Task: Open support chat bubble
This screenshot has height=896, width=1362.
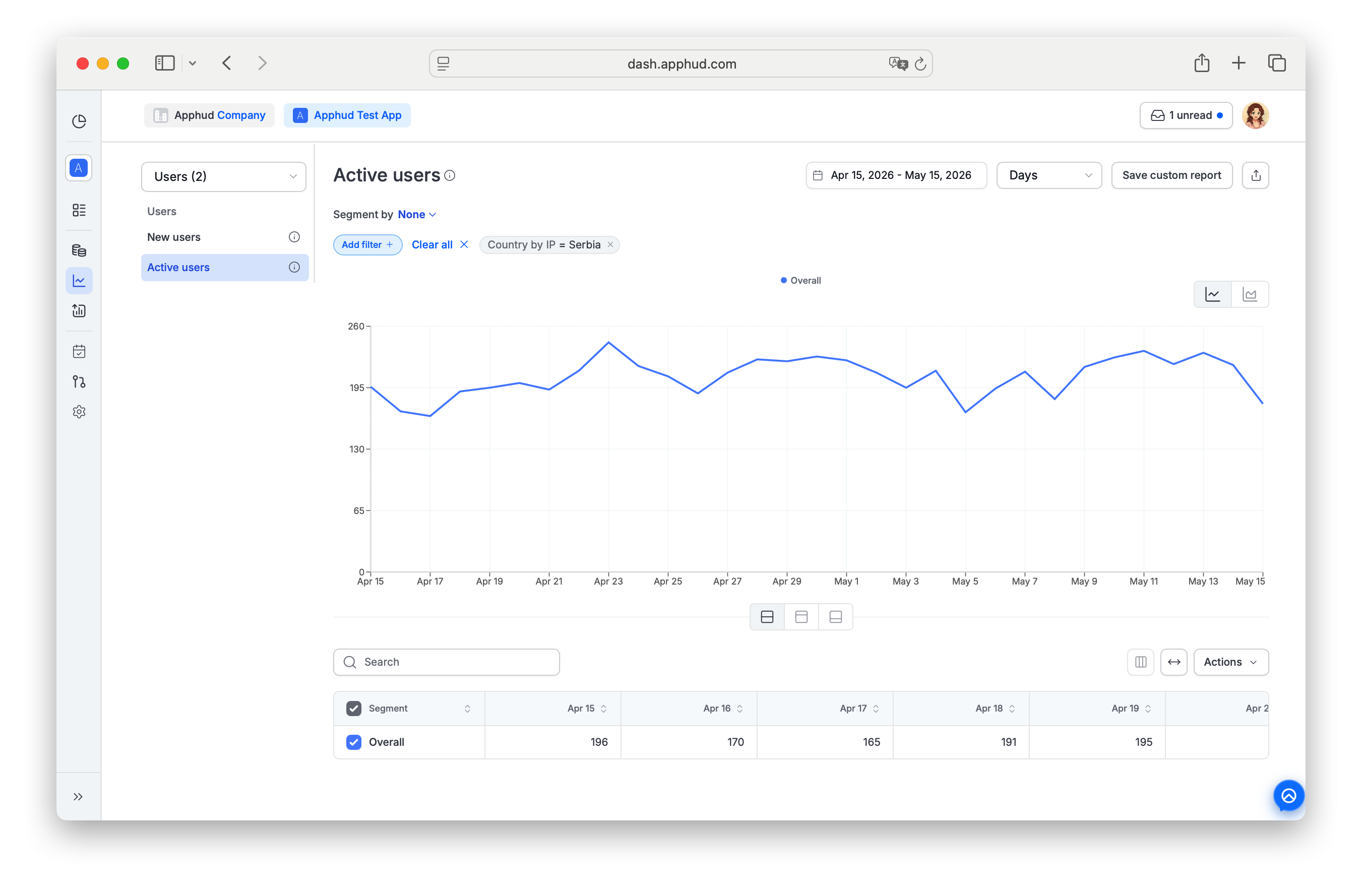Action: pyautogui.click(x=1289, y=796)
